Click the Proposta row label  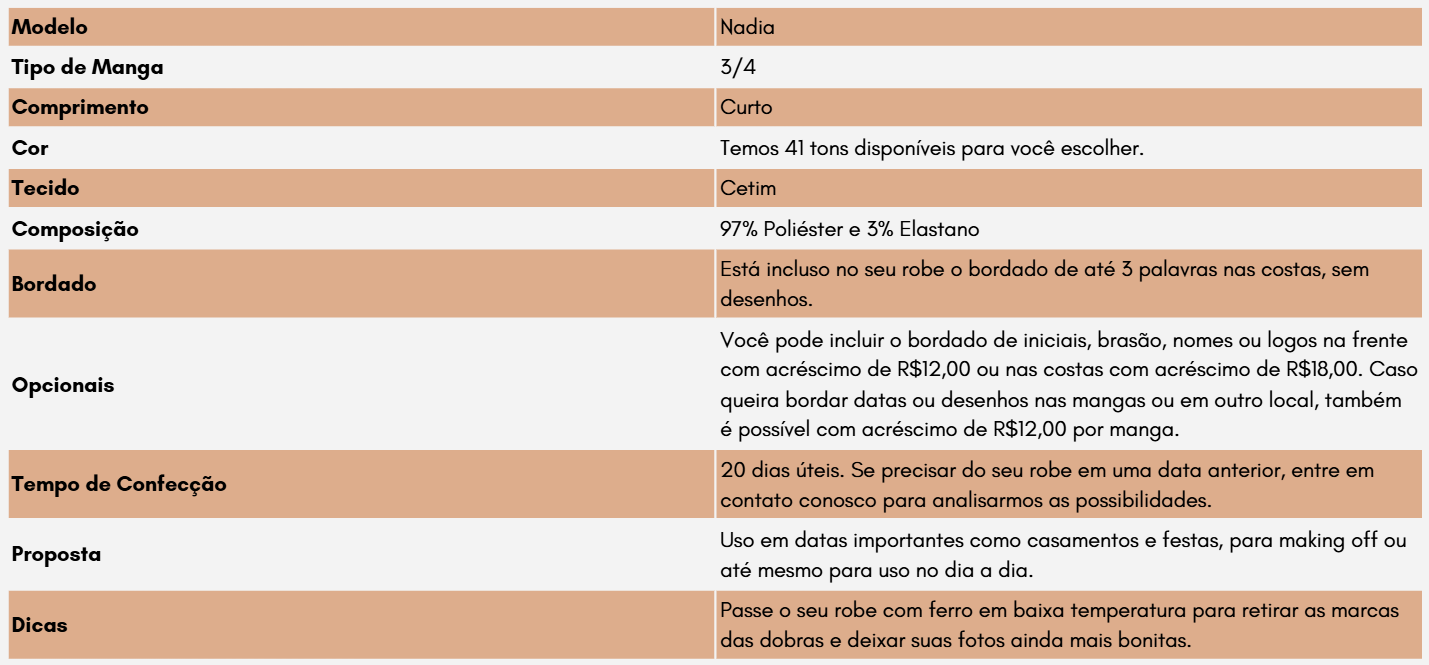point(56,554)
